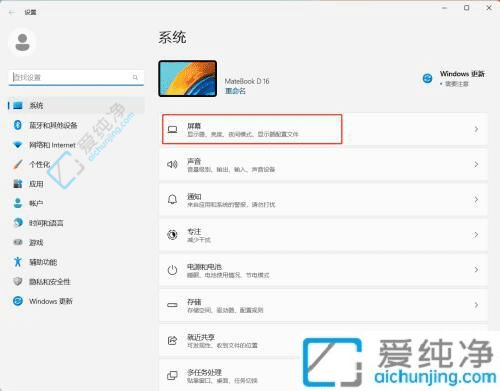Click the Bluetooth icon in sidebar
The height and width of the screenshot is (391, 500).
tap(18, 125)
